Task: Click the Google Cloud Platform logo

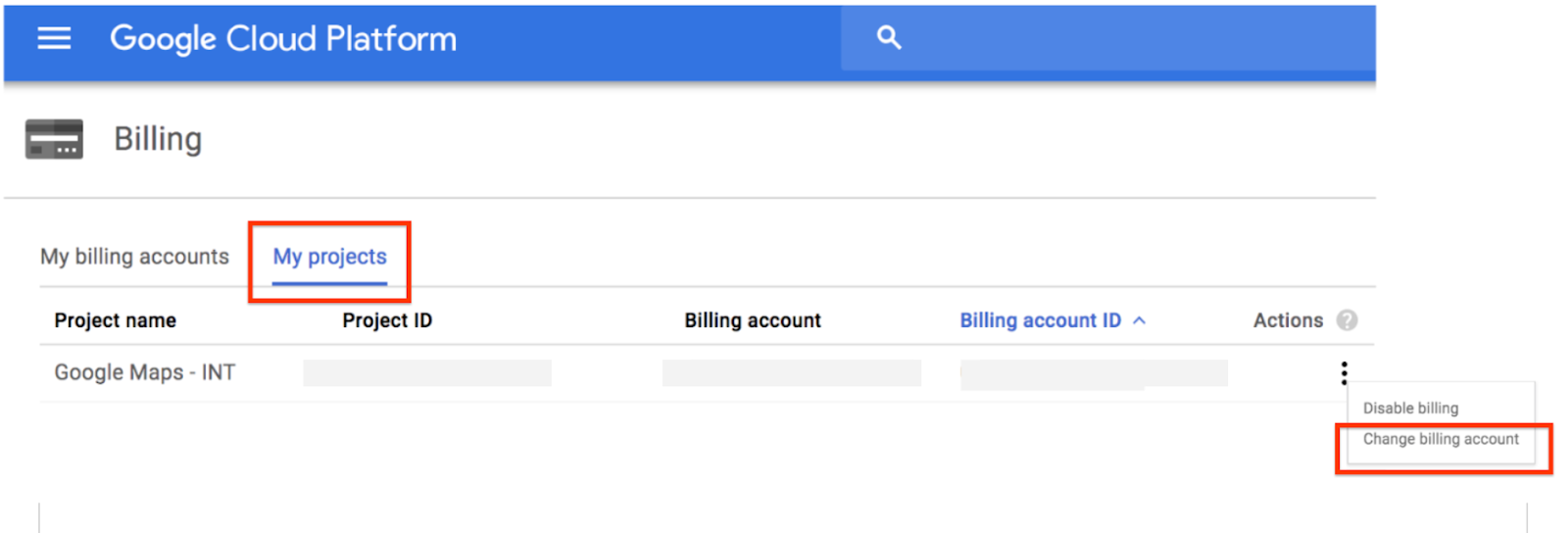Action: click(283, 39)
